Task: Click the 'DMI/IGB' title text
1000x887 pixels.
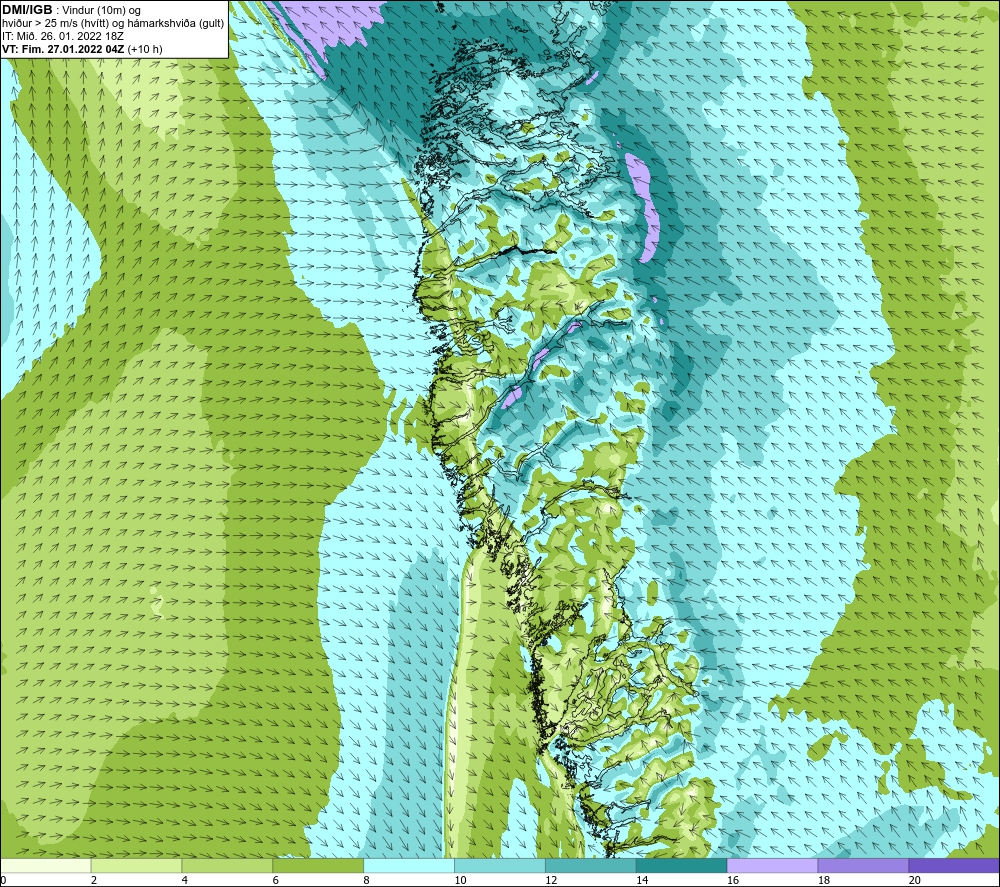Action: pos(27,10)
